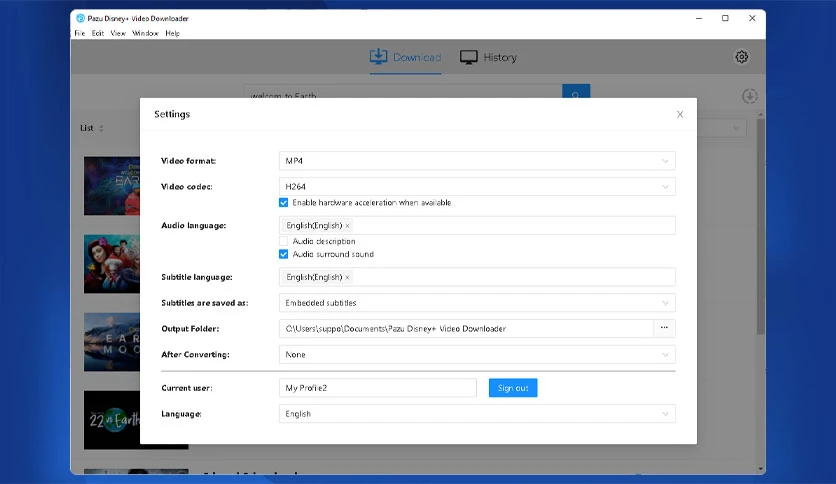Switch to the History tab
The height and width of the screenshot is (484, 836).
point(488,57)
